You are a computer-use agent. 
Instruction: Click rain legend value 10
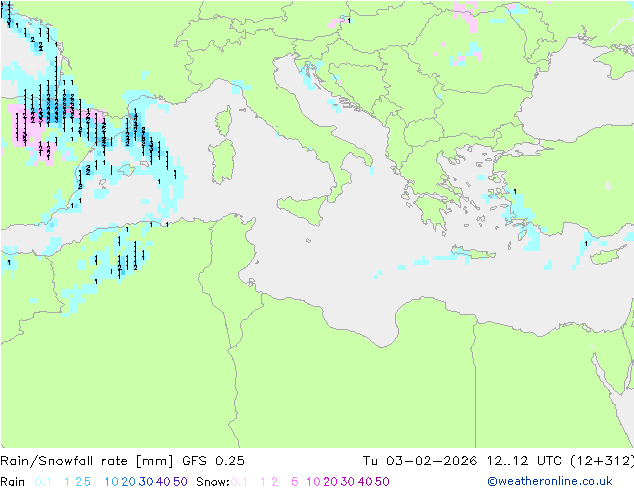(112, 482)
